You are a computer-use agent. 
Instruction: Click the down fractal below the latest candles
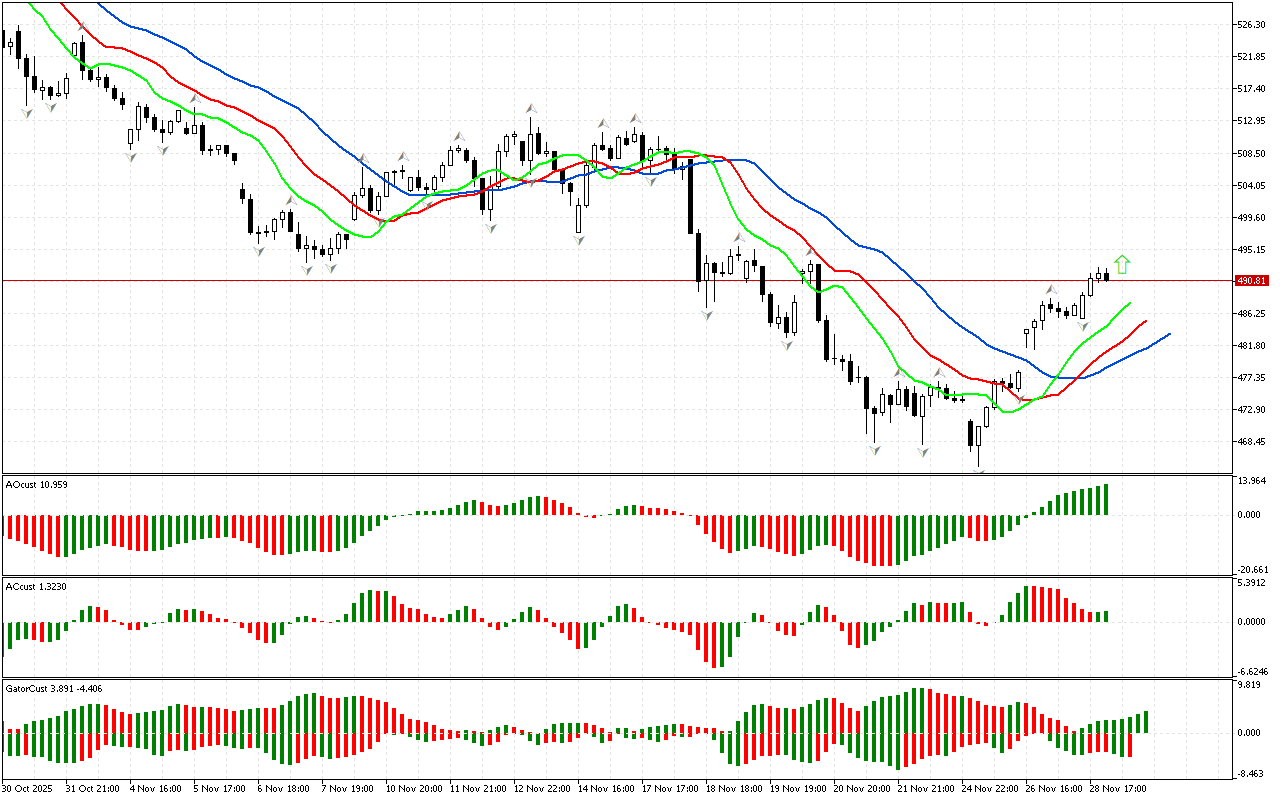point(1081,326)
